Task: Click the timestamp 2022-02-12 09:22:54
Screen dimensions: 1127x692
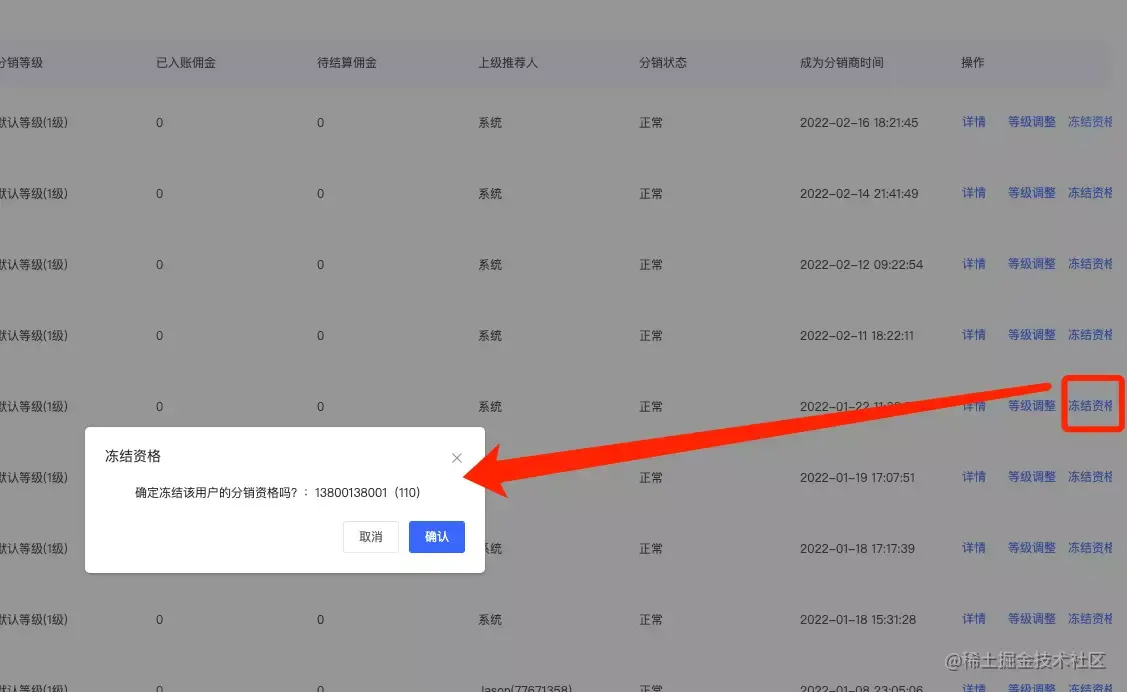Action: click(861, 265)
